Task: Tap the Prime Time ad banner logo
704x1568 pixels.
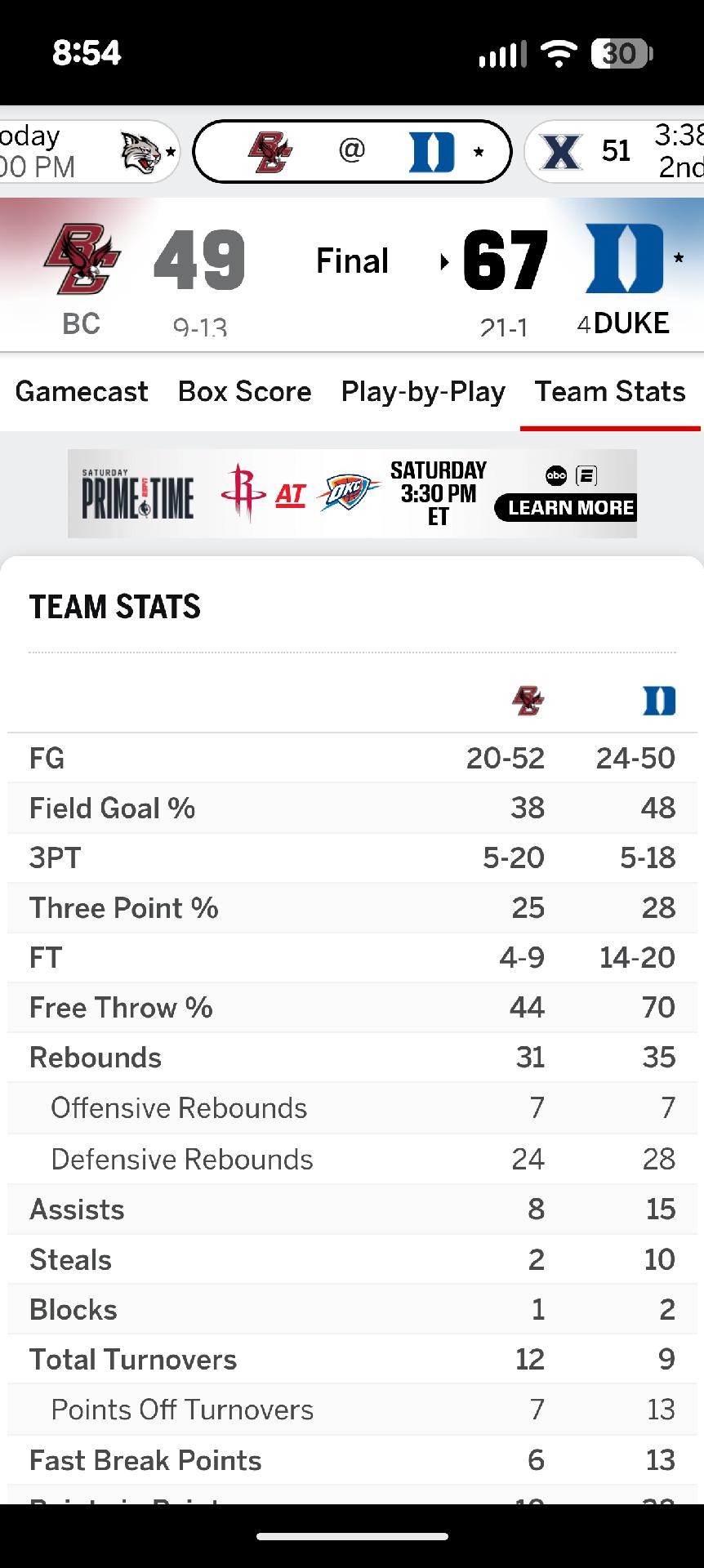Action: (138, 494)
